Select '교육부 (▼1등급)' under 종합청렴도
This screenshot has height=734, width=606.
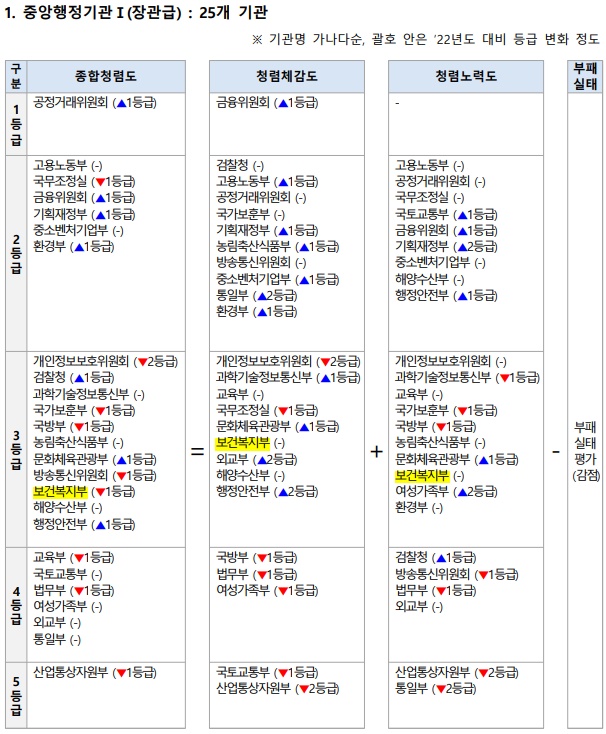tap(74, 558)
